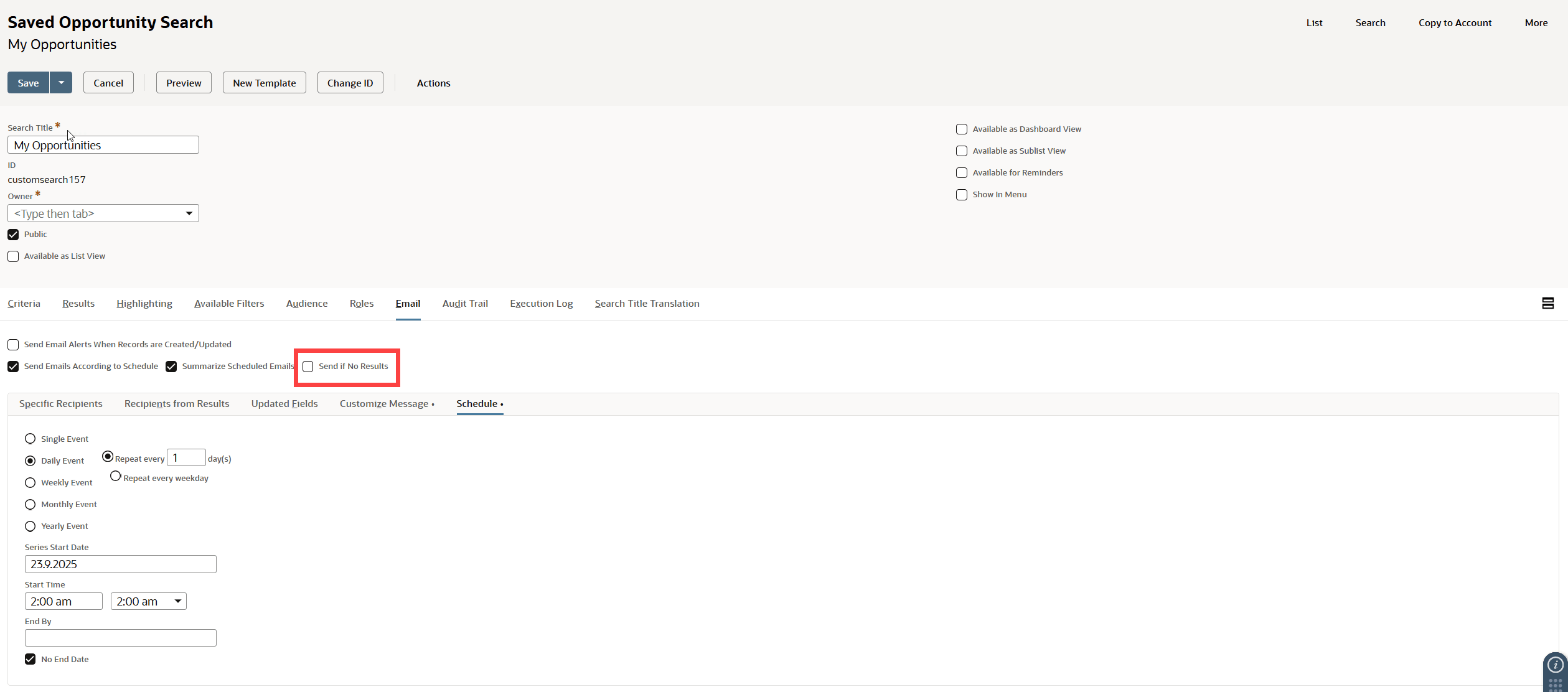1568x692 pixels.
Task: Click the End By date field
Action: click(x=121, y=638)
